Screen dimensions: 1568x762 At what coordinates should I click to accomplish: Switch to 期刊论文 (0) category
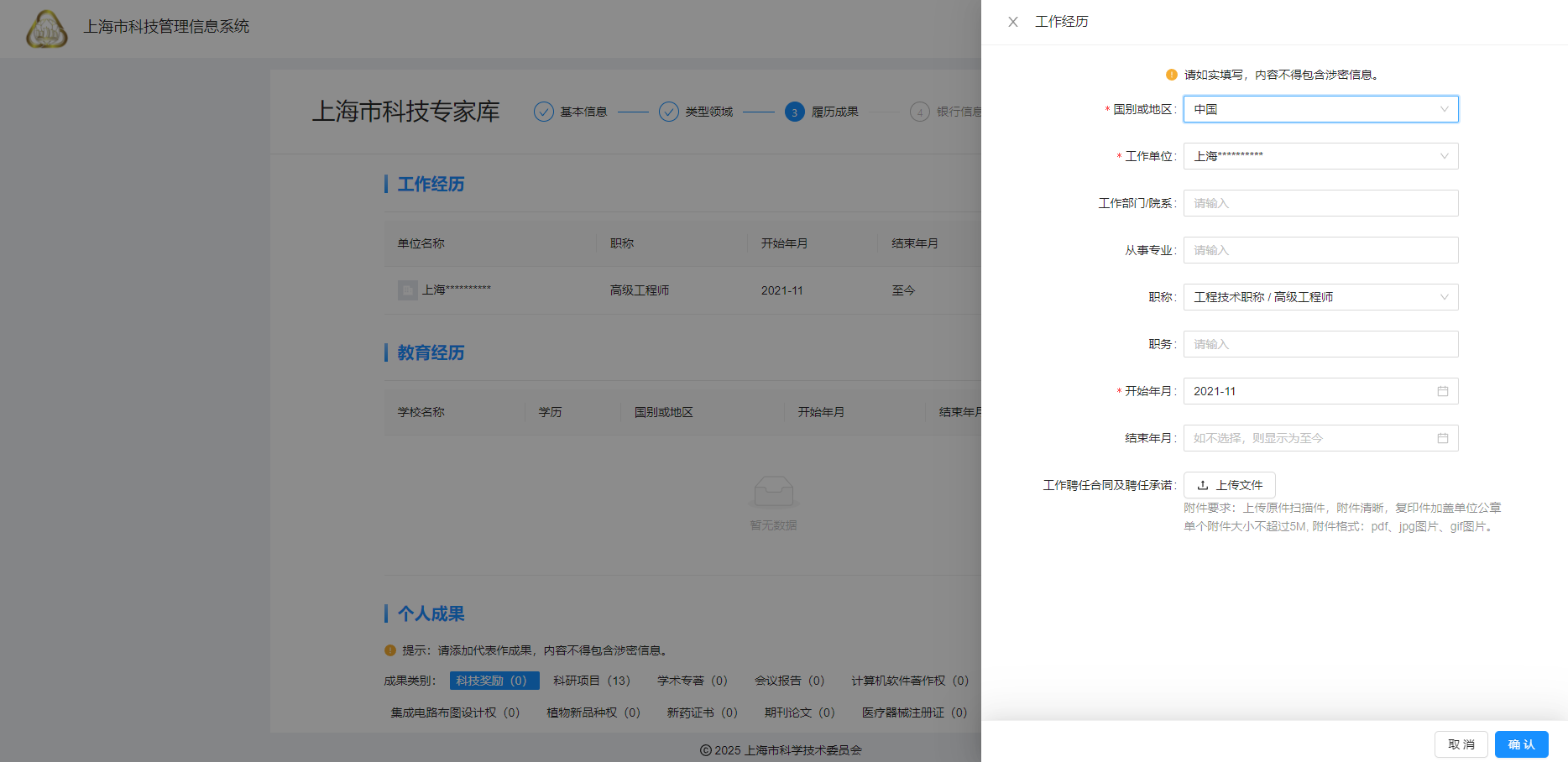pos(799,712)
